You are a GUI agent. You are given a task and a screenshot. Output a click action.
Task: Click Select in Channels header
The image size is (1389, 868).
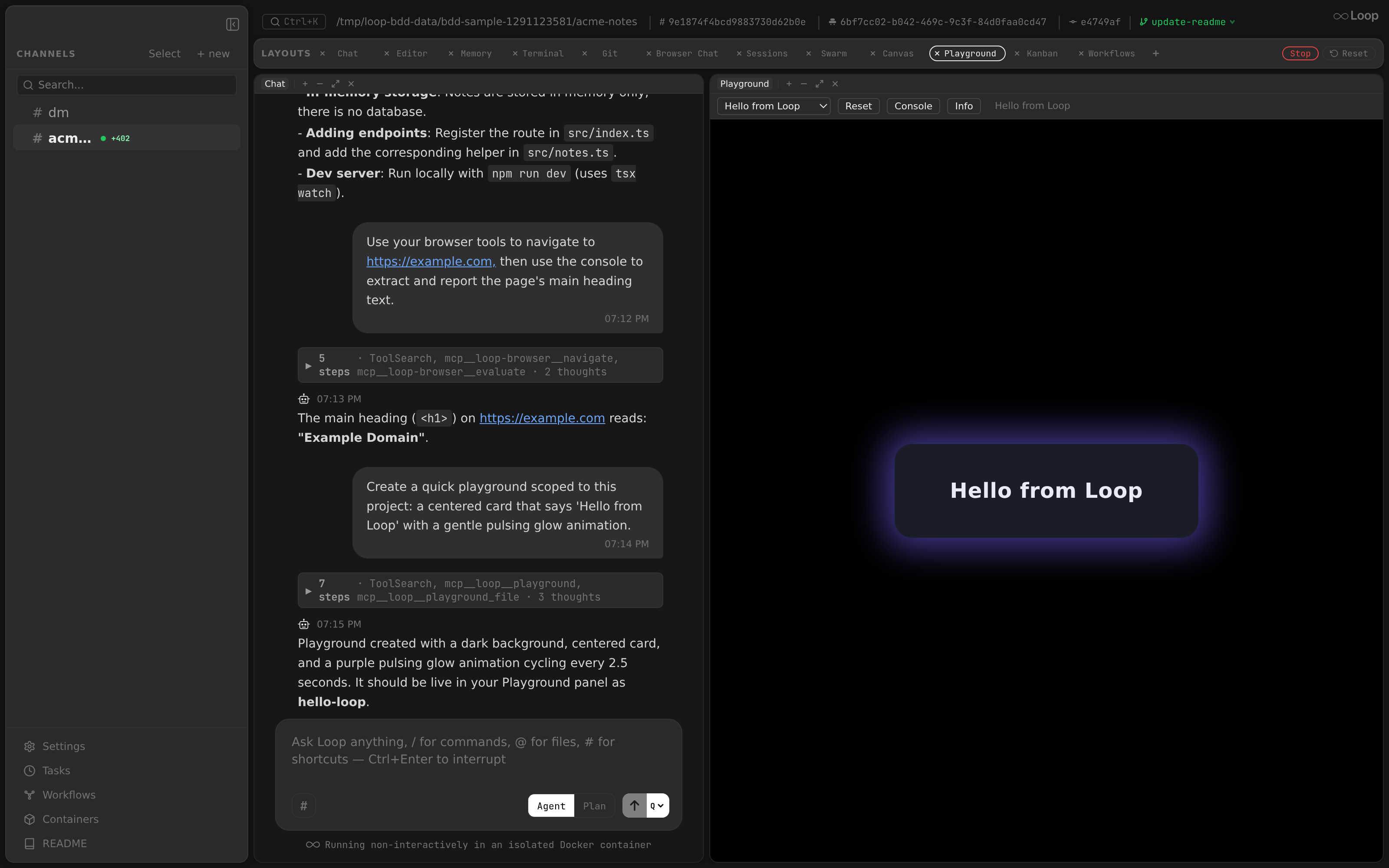[164, 53]
